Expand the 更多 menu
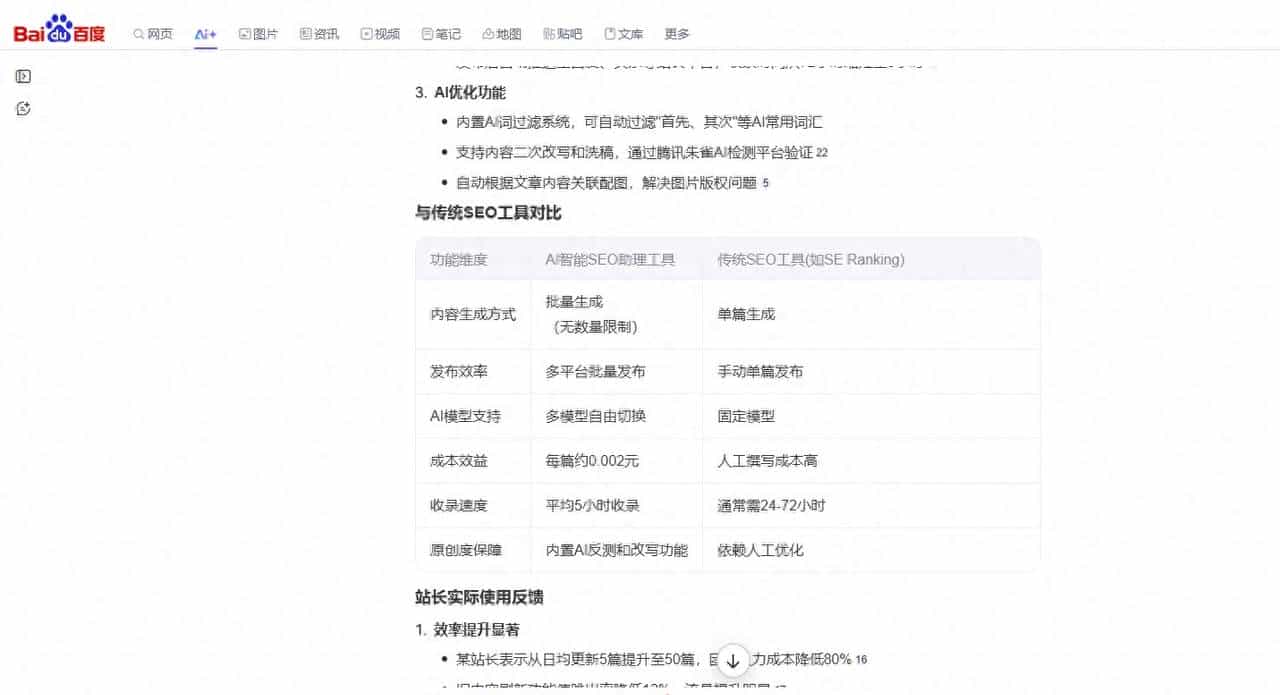1280x695 pixels. tap(677, 34)
